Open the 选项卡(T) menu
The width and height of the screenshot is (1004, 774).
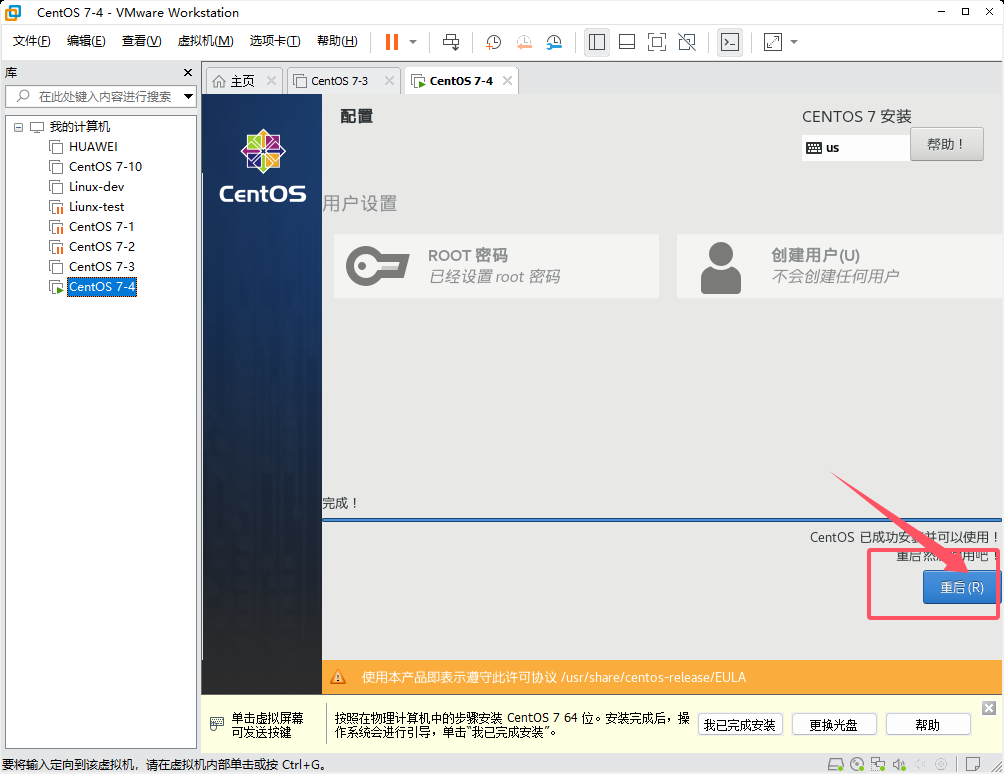tap(275, 41)
